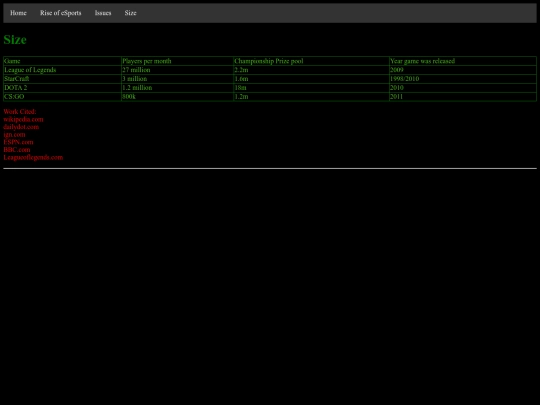Select the StarCraft cell

(x=62, y=79)
